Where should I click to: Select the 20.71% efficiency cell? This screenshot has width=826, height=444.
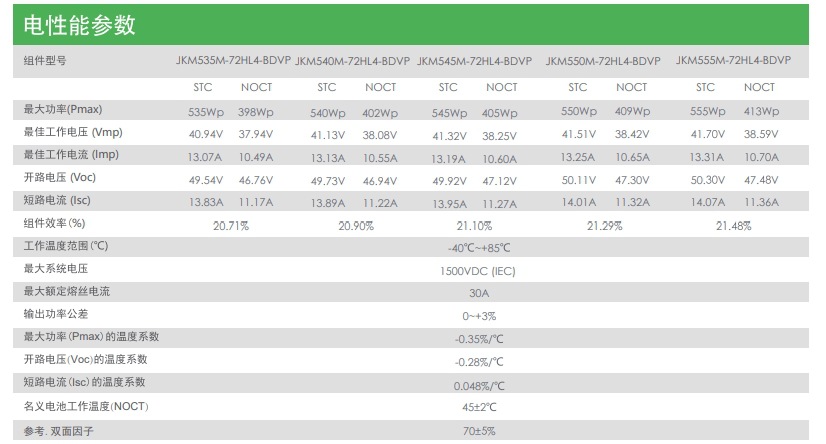point(231,226)
